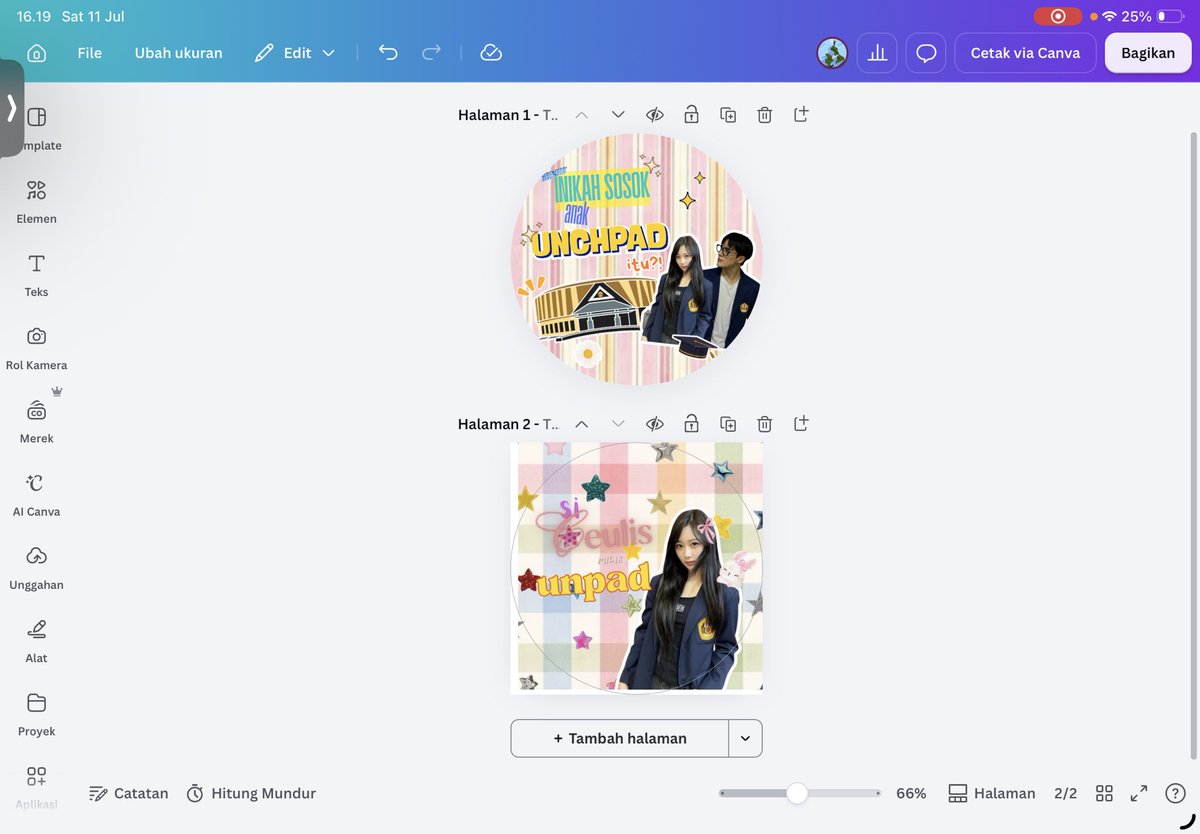Enter fullscreen presentation mode
Screen dimensions: 1200x834
(1139, 793)
